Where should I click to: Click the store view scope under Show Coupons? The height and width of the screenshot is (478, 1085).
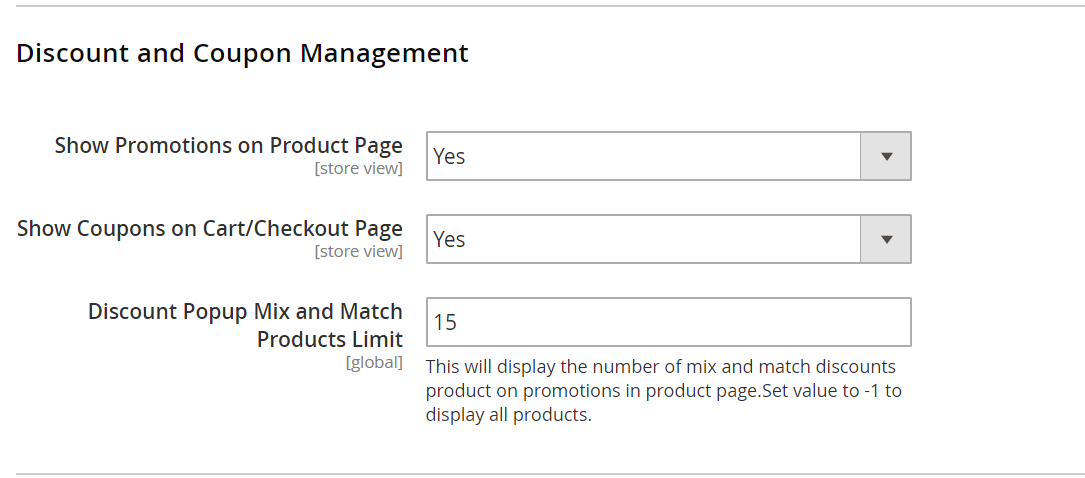(358, 252)
